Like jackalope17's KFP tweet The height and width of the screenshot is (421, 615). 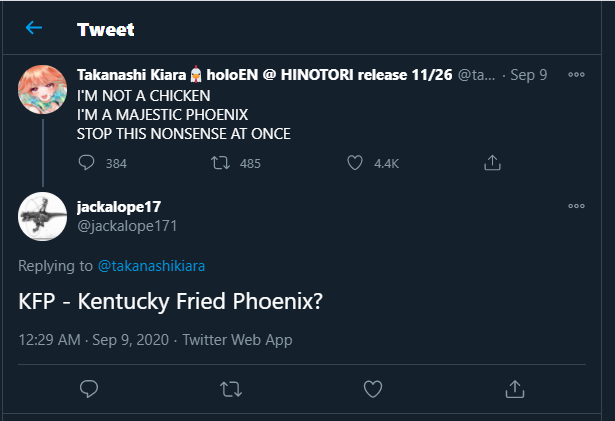click(372, 388)
